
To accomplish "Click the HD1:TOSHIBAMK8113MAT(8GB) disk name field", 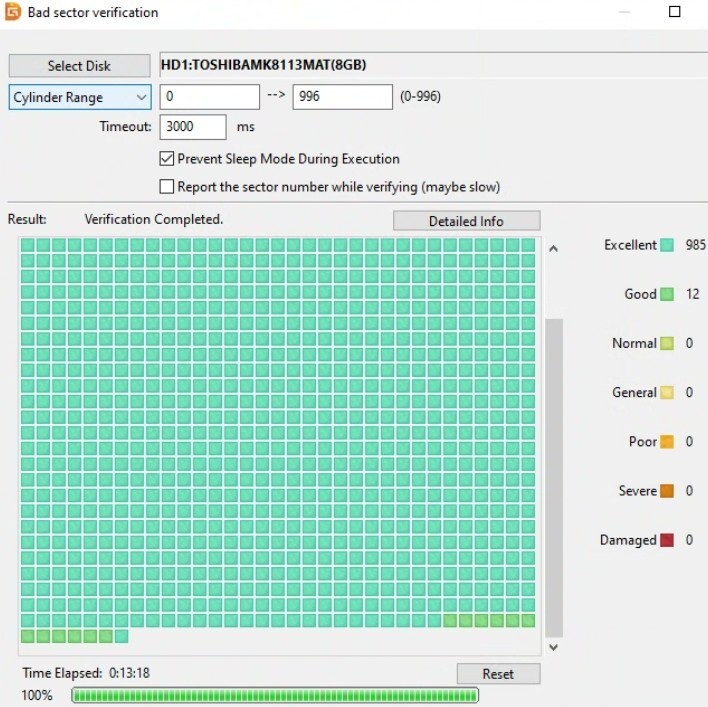I will point(433,65).
